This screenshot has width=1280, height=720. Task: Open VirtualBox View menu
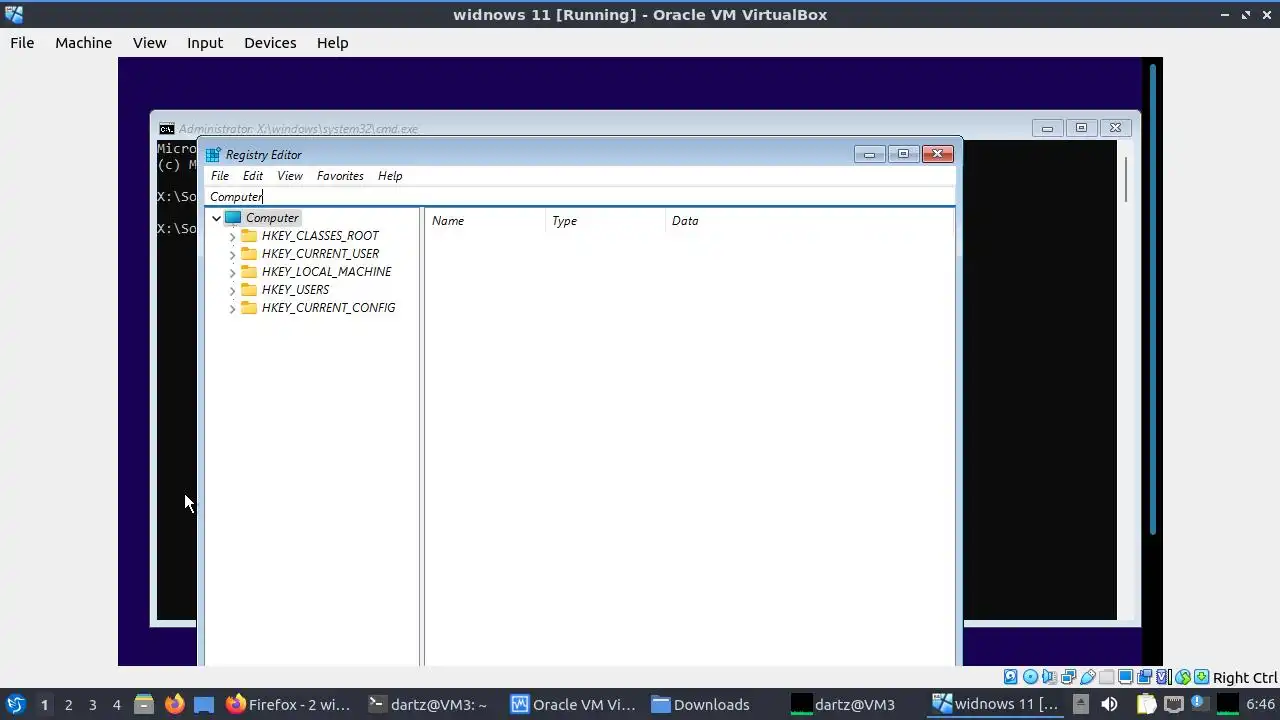[x=149, y=43]
